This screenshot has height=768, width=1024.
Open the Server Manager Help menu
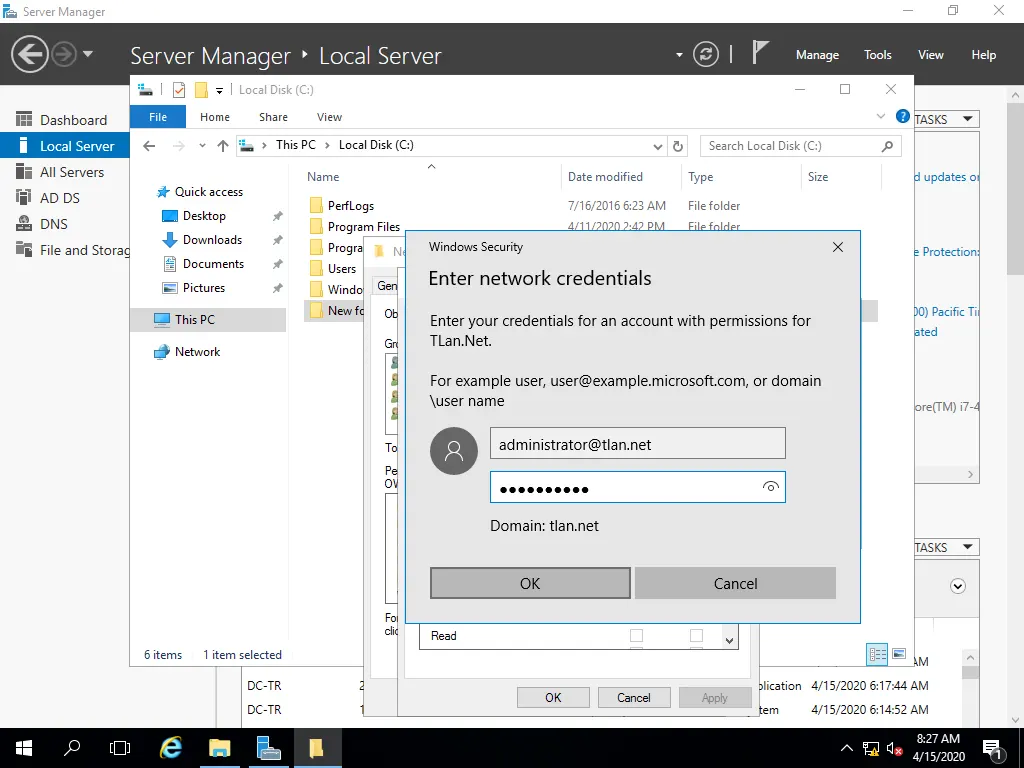point(983,55)
